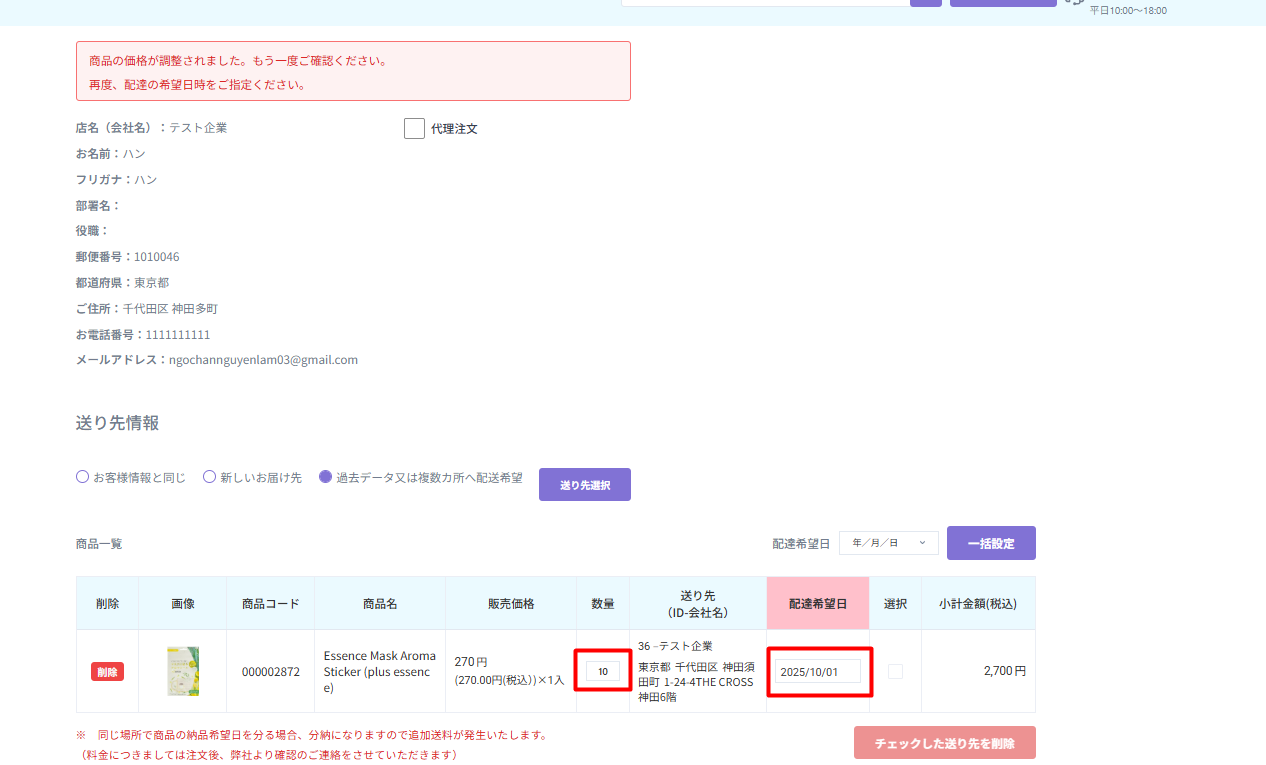Check the 代理注文 checkbox
The height and width of the screenshot is (765, 1266).
(x=414, y=129)
